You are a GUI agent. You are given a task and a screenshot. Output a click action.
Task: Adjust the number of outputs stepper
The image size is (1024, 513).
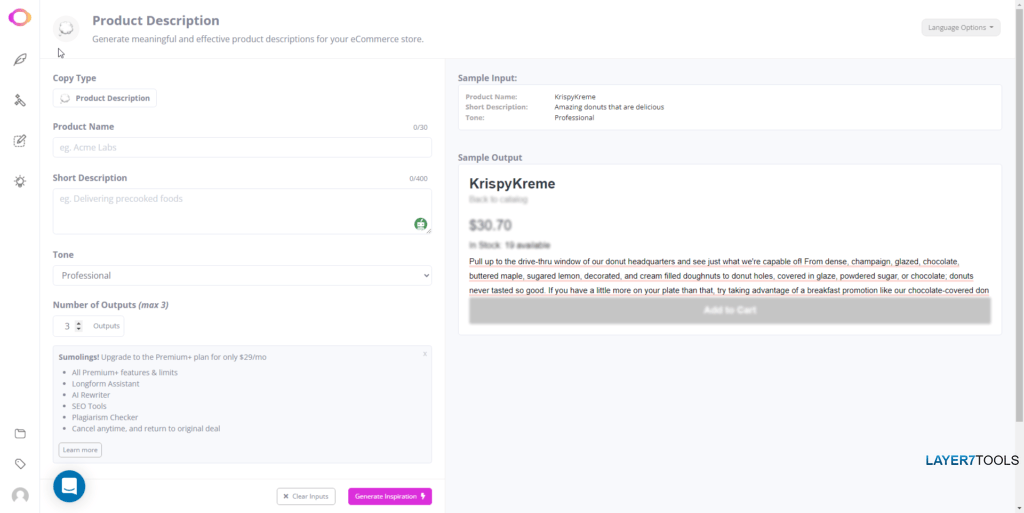(79, 326)
